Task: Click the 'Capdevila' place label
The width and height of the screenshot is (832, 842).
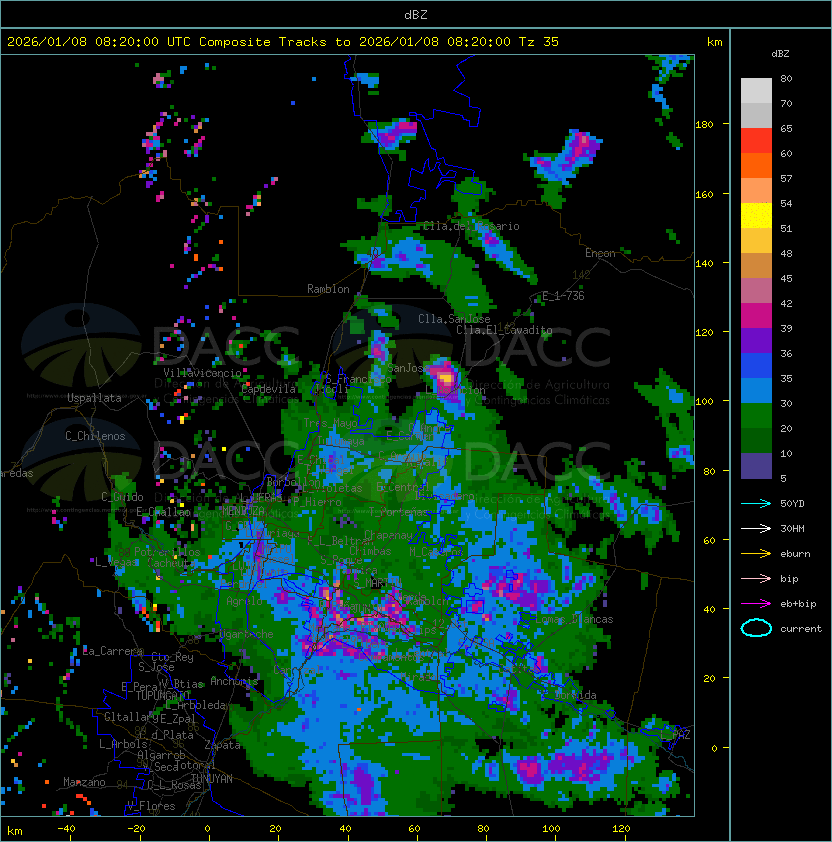Action: click(x=269, y=389)
